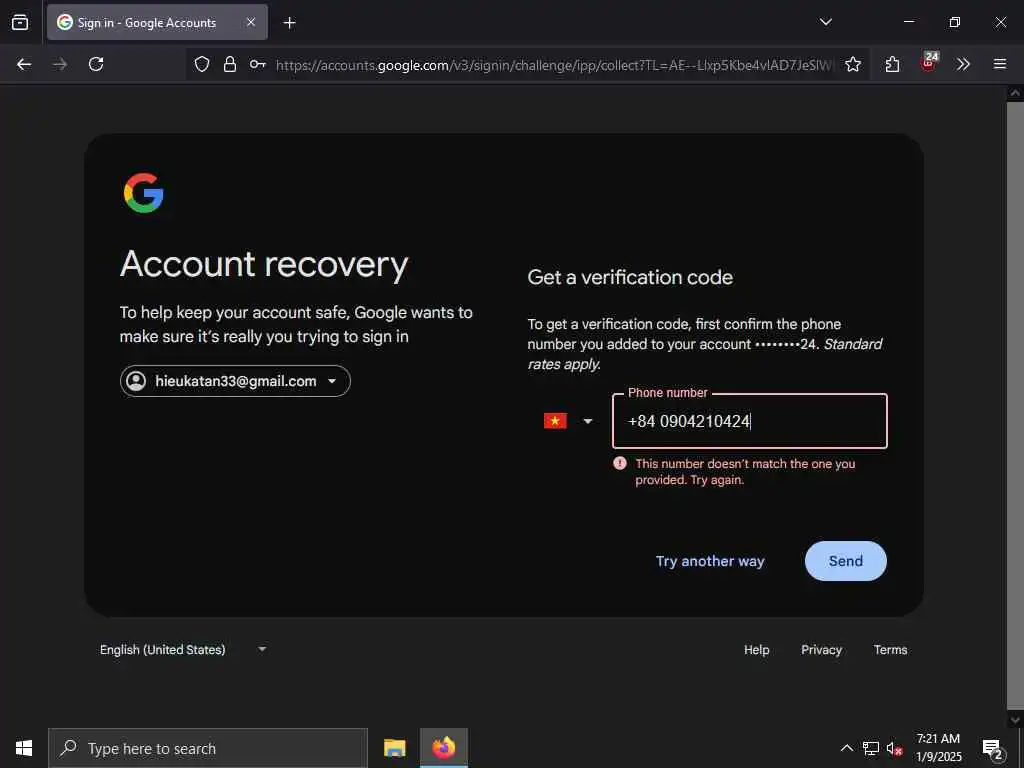This screenshot has width=1024, height=768.
Task: View site security padlock info
Action: pos(230,64)
